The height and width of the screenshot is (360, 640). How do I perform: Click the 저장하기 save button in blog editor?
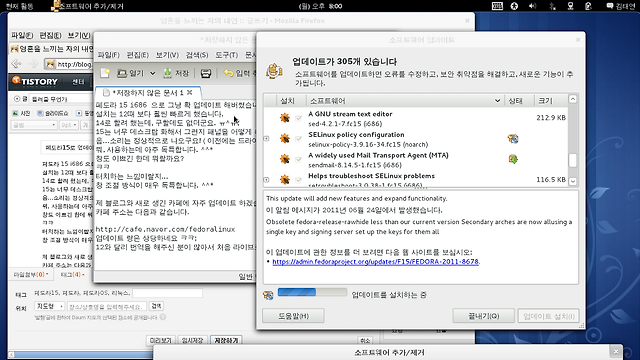coord(226,340)
